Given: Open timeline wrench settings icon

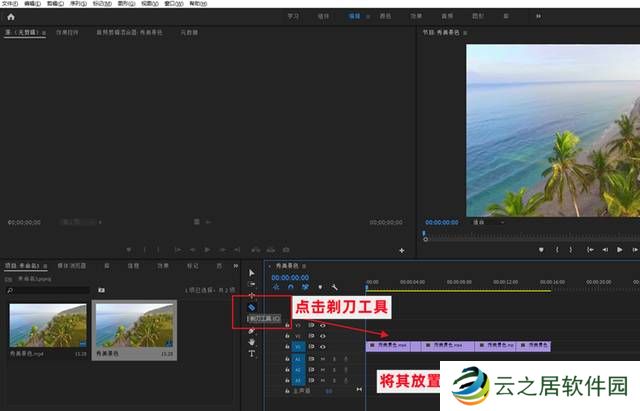Looking at the screenshot, I should (334, 287).
